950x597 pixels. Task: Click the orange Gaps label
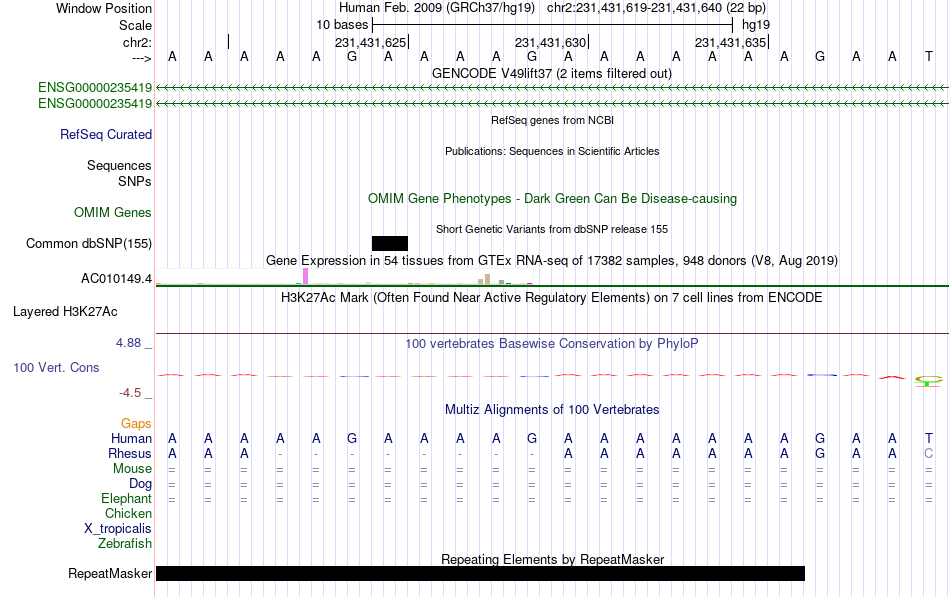point(136,424)
